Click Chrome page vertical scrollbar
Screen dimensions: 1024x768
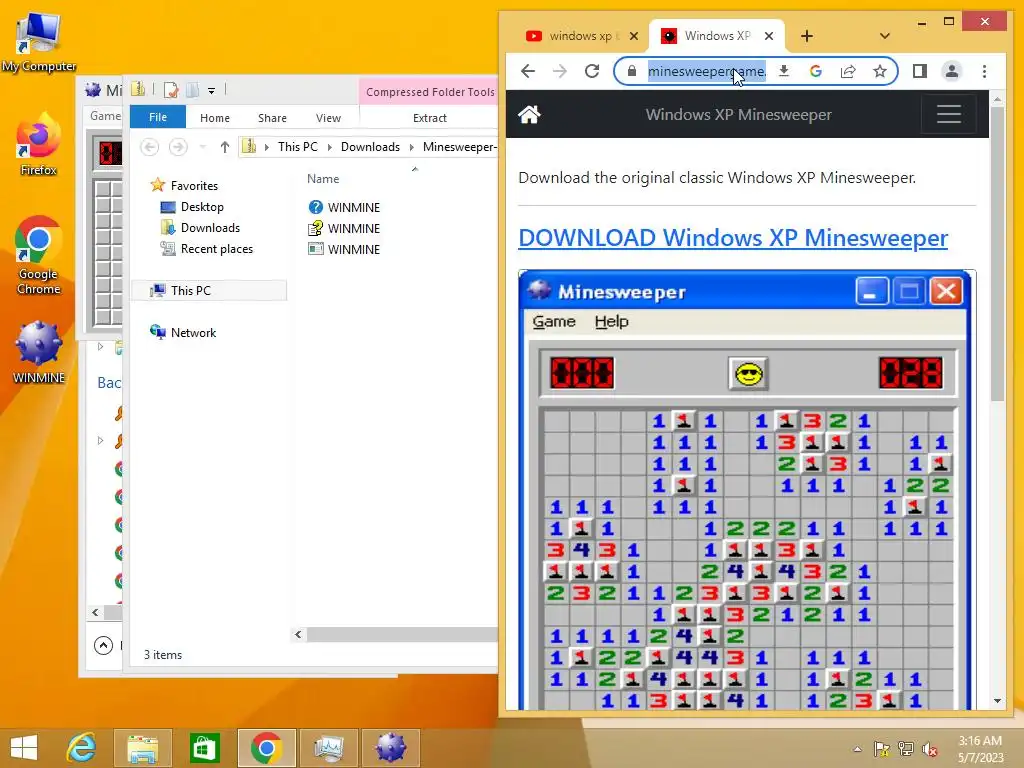997,255
